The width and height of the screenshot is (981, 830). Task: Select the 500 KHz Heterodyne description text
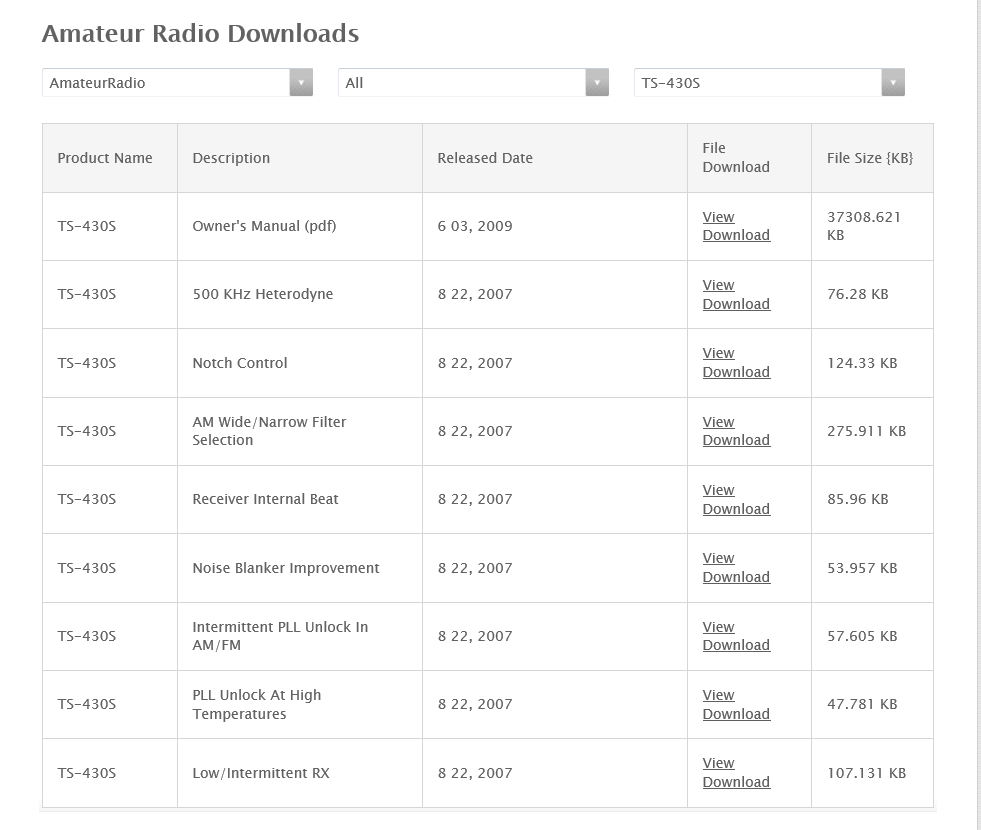tap(263, 295)
